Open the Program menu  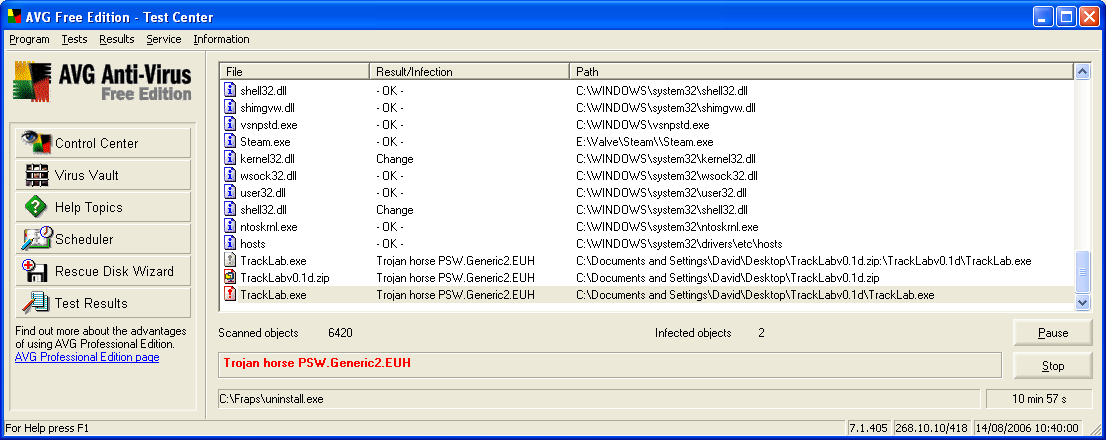click(30, 39)
